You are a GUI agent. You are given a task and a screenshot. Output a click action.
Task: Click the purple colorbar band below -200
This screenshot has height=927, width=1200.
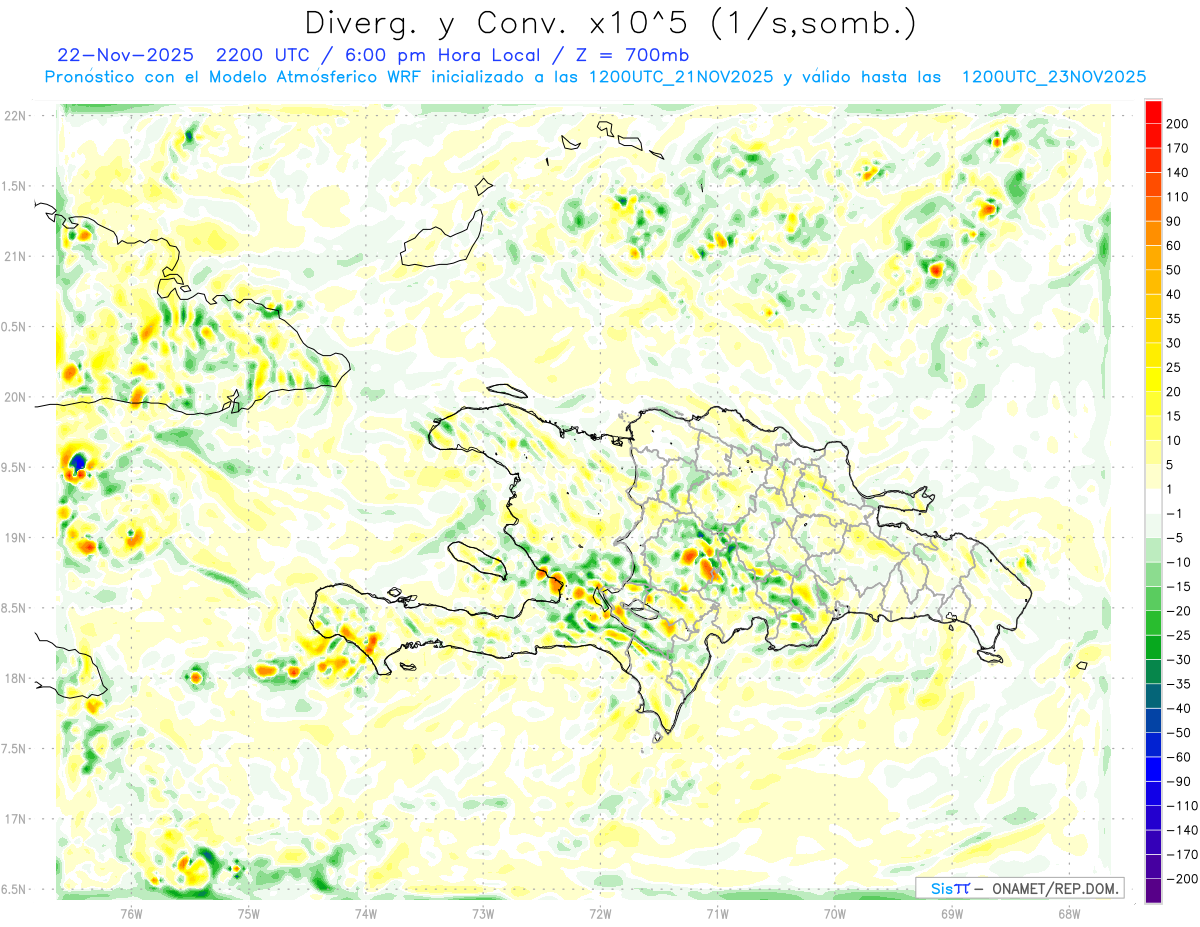1154,891
